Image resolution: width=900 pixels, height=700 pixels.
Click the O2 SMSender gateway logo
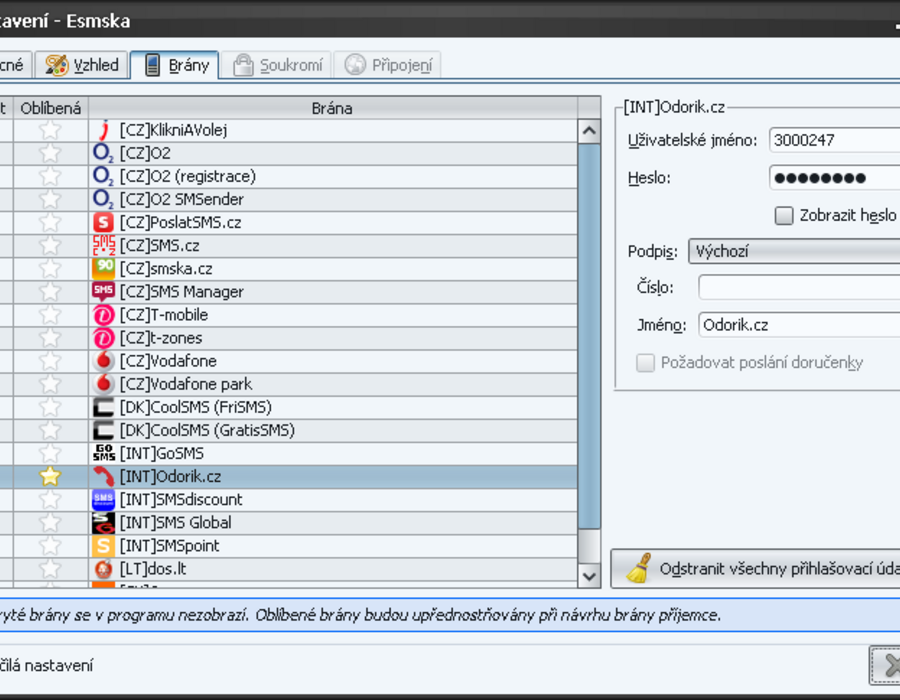103,199
